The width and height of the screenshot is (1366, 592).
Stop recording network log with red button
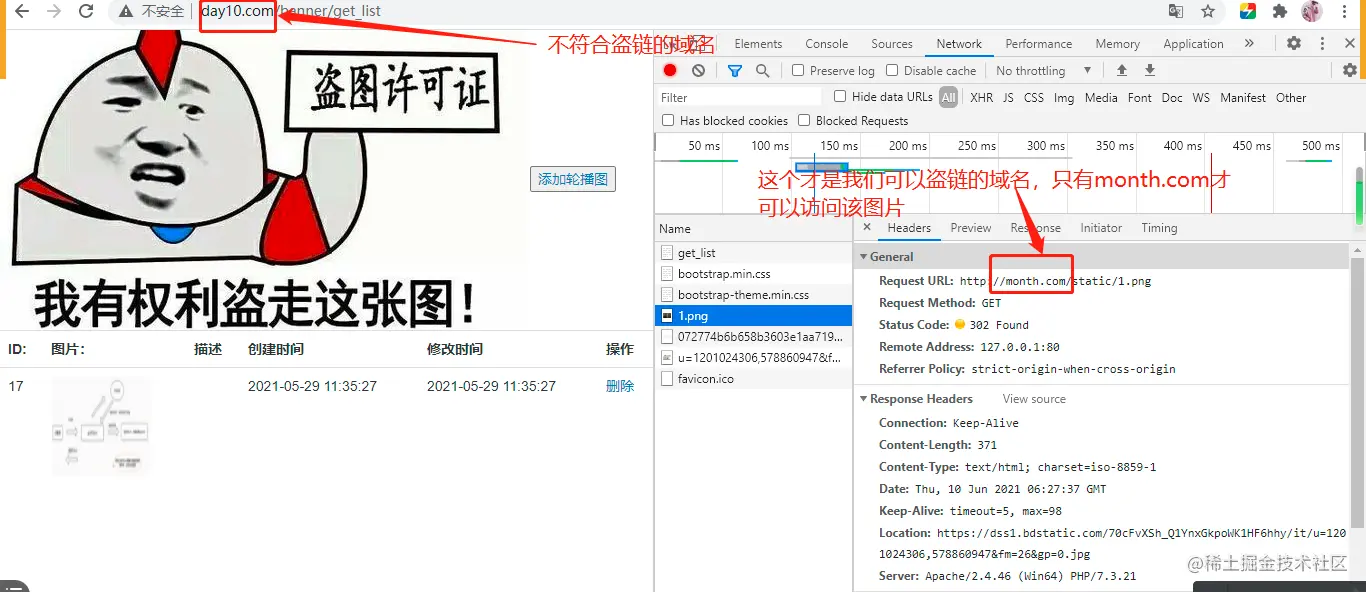pos(670,71)
